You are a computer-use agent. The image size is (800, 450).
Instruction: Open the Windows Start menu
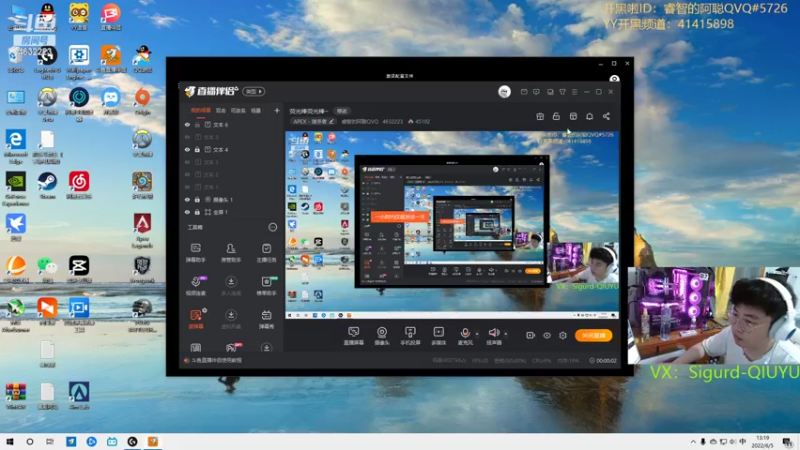click(10, 441)
